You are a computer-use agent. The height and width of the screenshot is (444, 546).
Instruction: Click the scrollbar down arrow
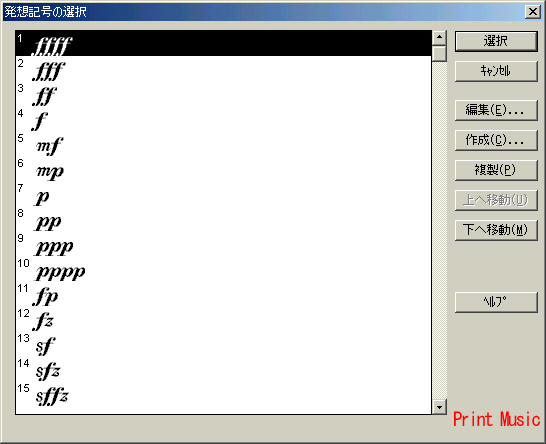[x=439, y=407]
